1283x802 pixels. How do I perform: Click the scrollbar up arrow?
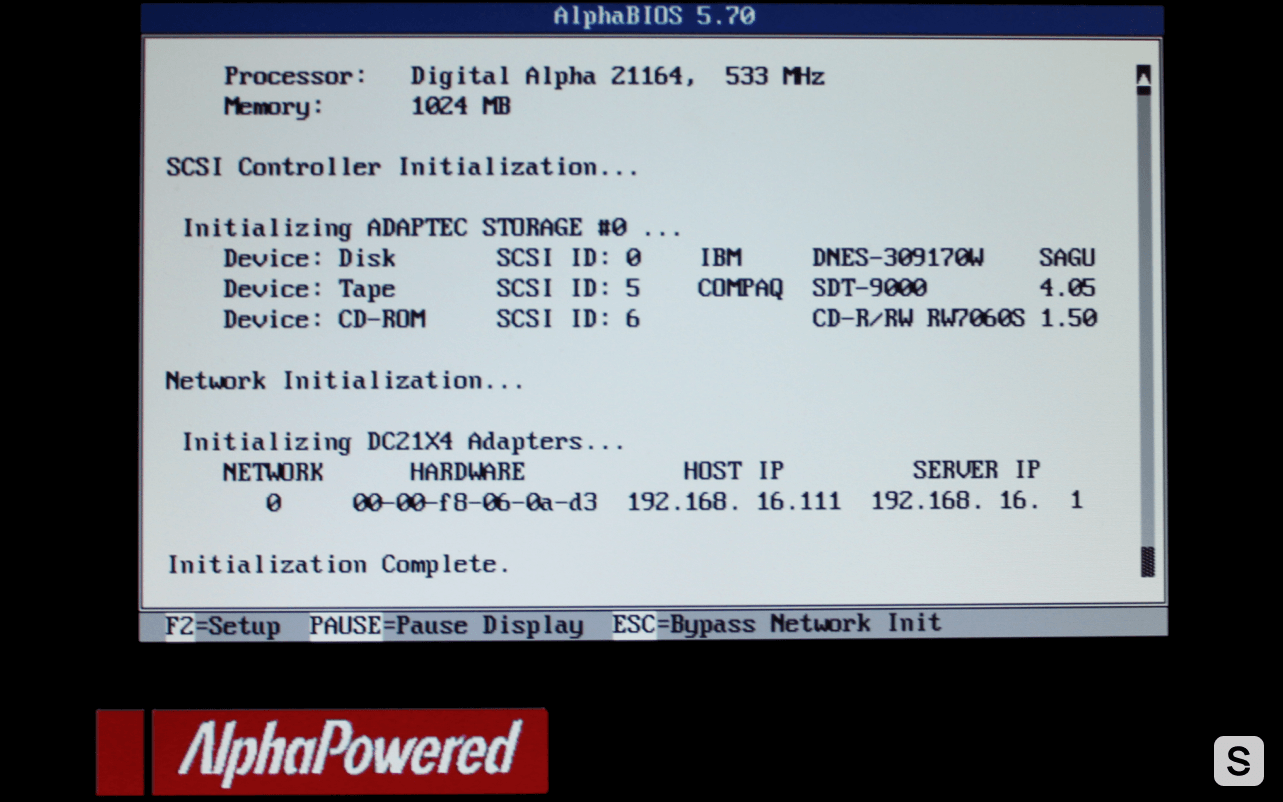pos(1143,76)
